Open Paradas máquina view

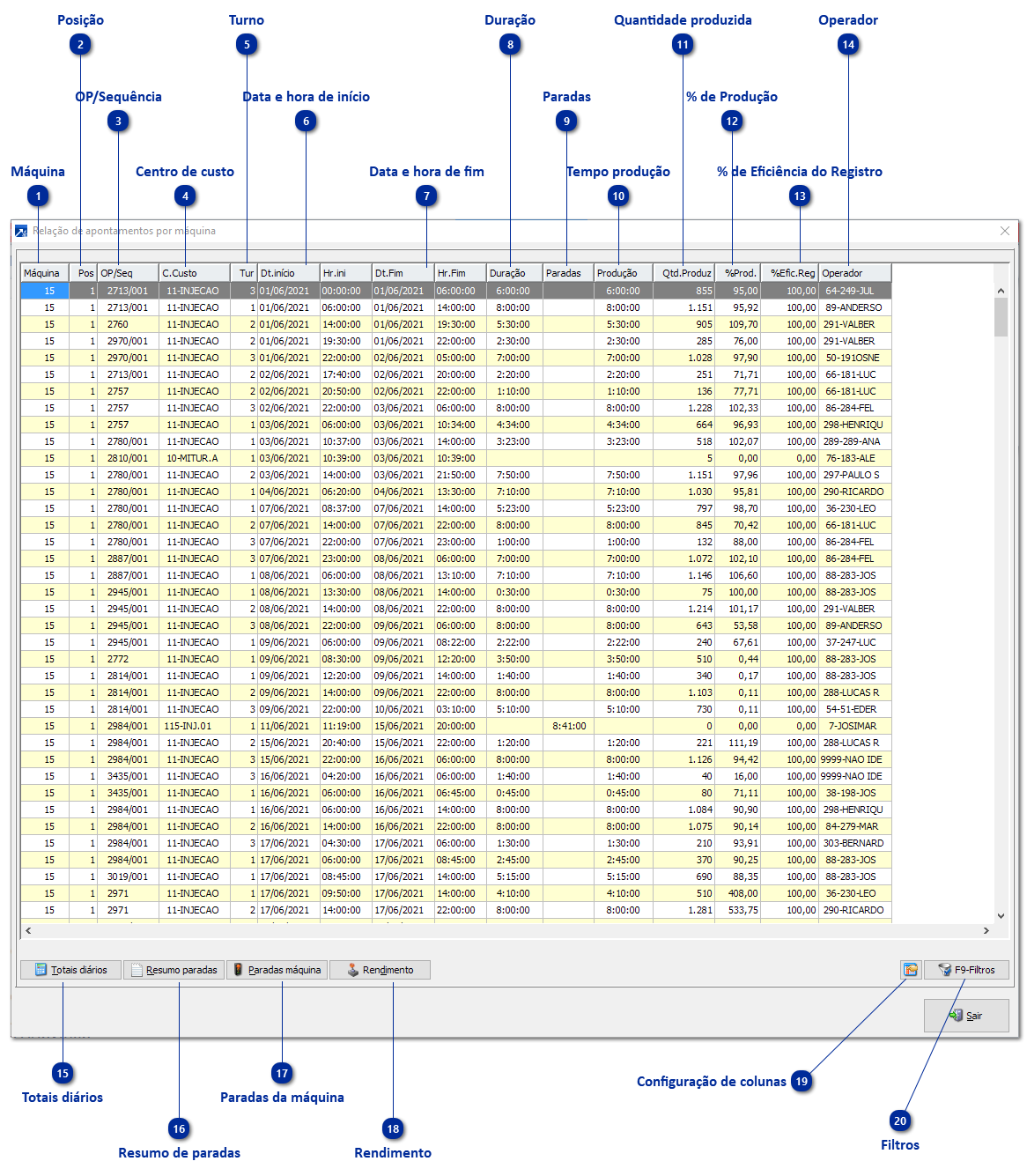[277, 970]
